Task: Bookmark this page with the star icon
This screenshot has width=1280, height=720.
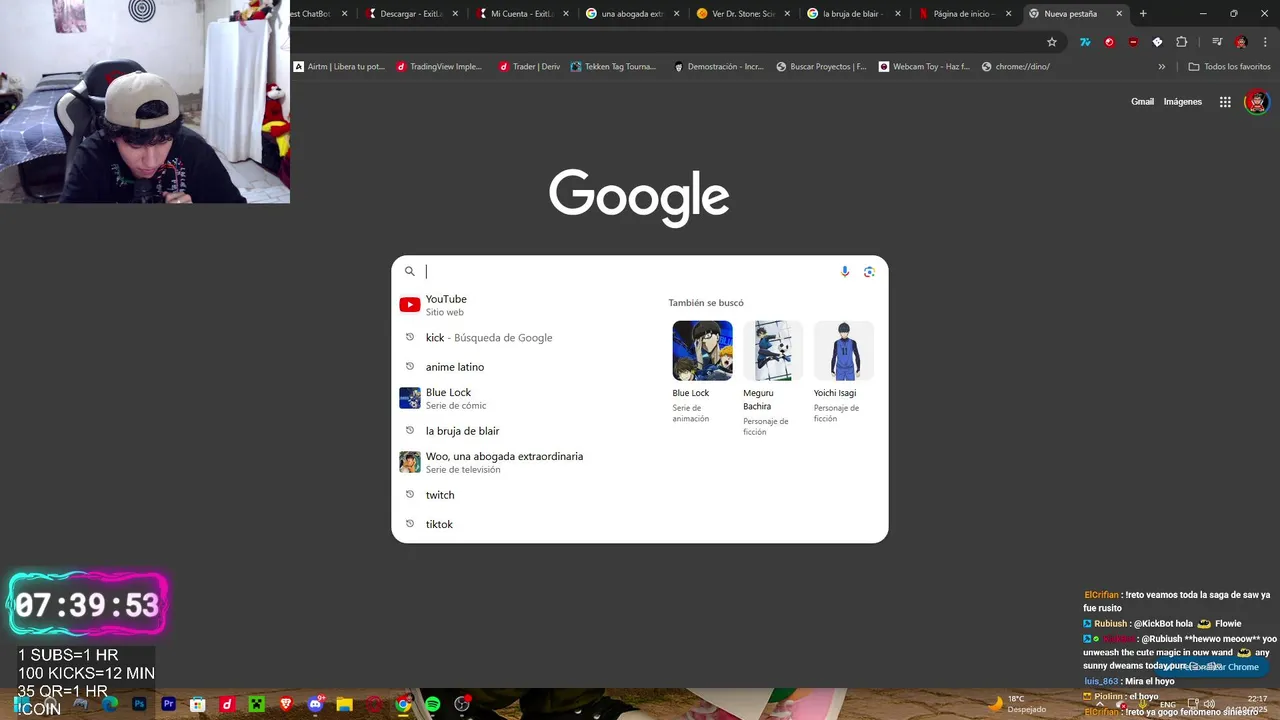Action: [1052, 42]
